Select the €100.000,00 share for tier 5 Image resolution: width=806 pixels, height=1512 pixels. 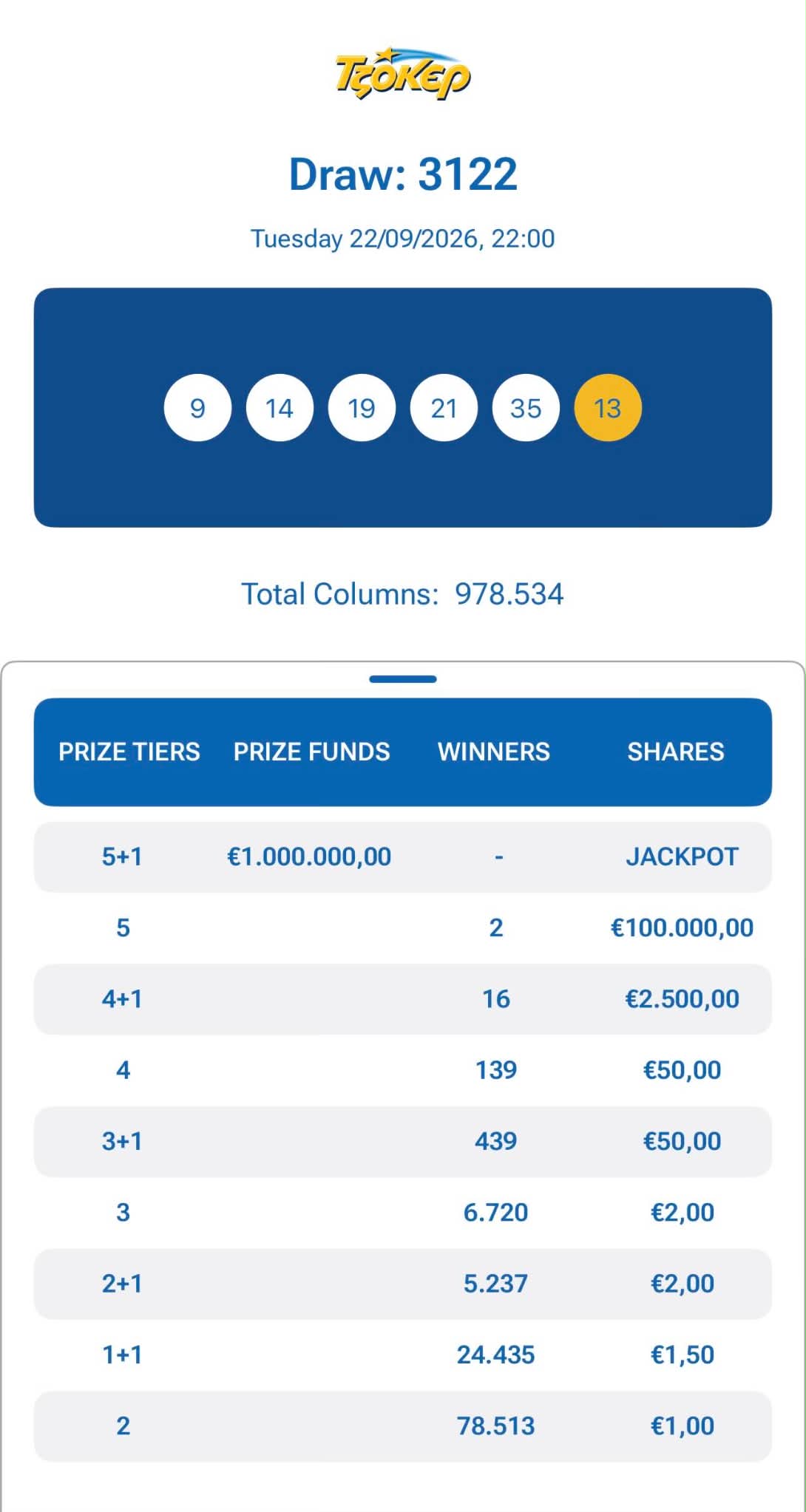(x=682, y=927)
